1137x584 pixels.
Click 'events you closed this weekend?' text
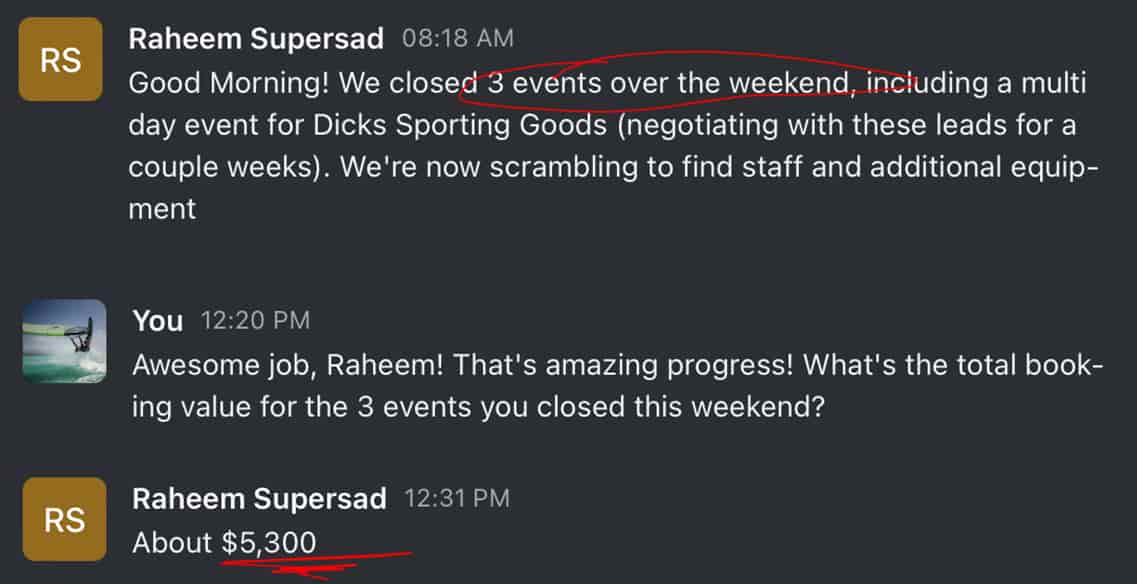click(x=604, y=408)
